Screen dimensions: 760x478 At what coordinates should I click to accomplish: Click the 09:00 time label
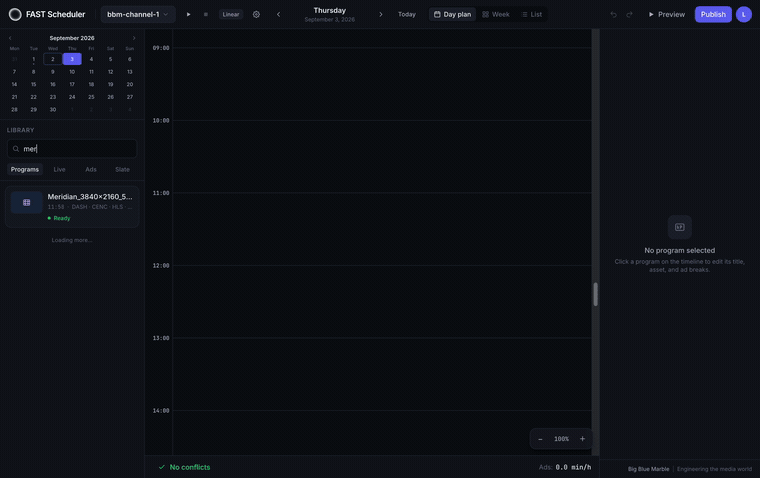coord(161,48)
